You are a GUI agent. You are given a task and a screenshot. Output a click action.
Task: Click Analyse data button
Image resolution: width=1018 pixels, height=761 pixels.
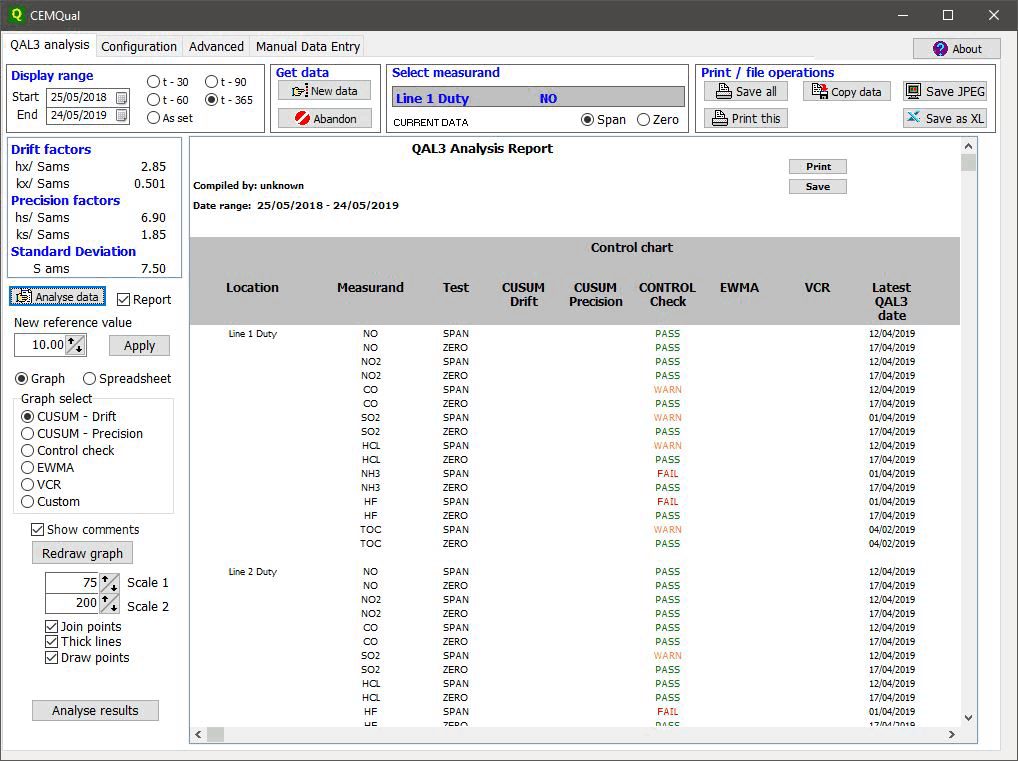point(57,297)
